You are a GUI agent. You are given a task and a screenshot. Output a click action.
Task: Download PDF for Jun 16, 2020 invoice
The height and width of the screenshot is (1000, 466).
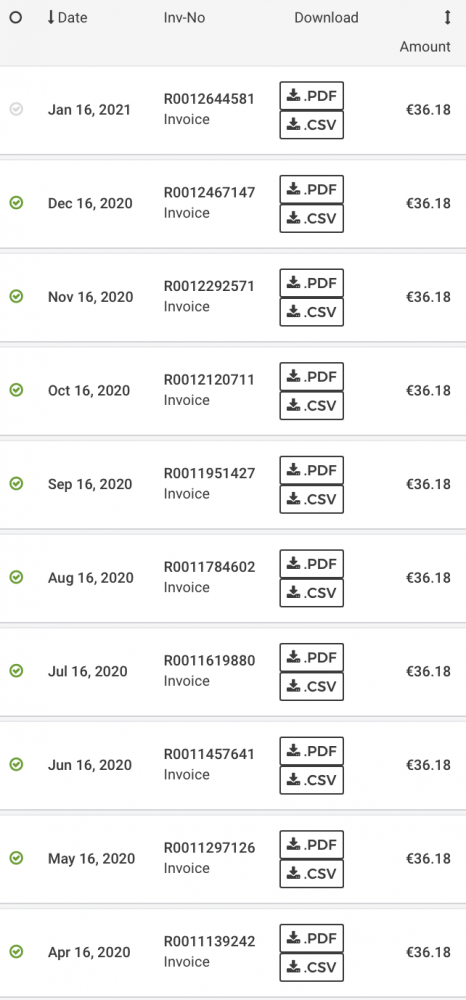pos(312,751)
